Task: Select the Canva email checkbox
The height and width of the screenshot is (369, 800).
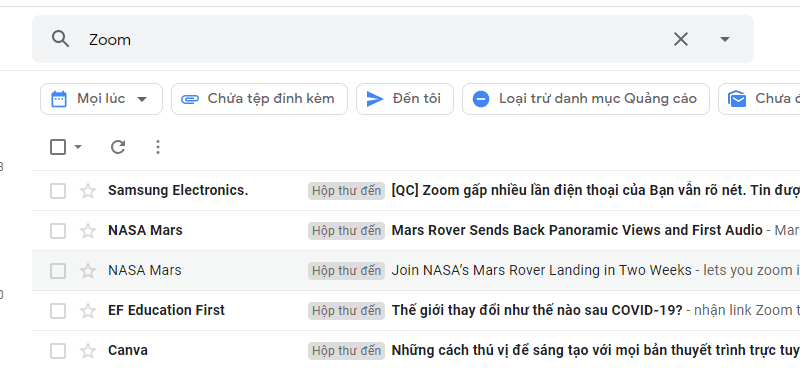Action: (x=58, y=351)
